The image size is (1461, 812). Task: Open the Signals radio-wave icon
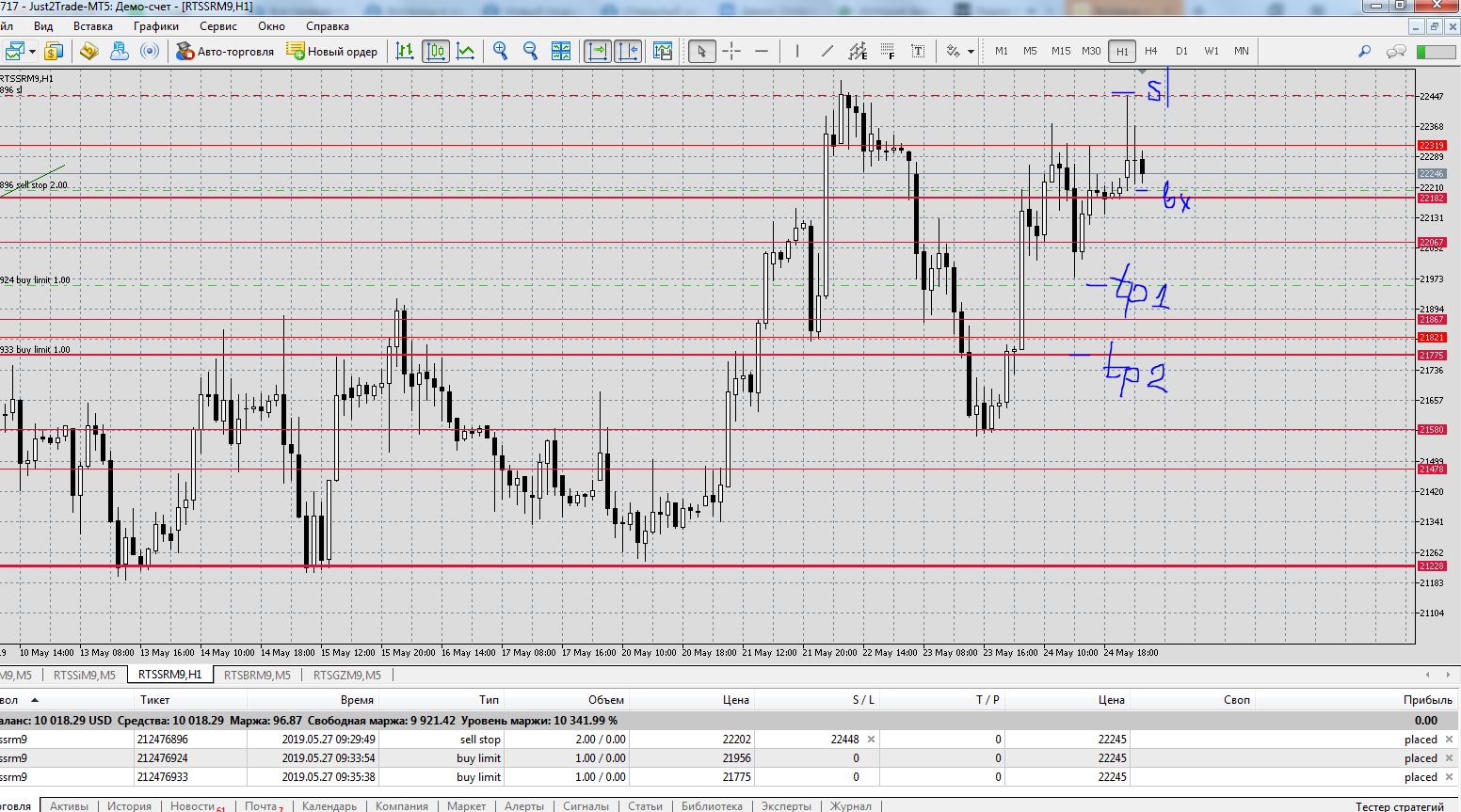[150, 51]
